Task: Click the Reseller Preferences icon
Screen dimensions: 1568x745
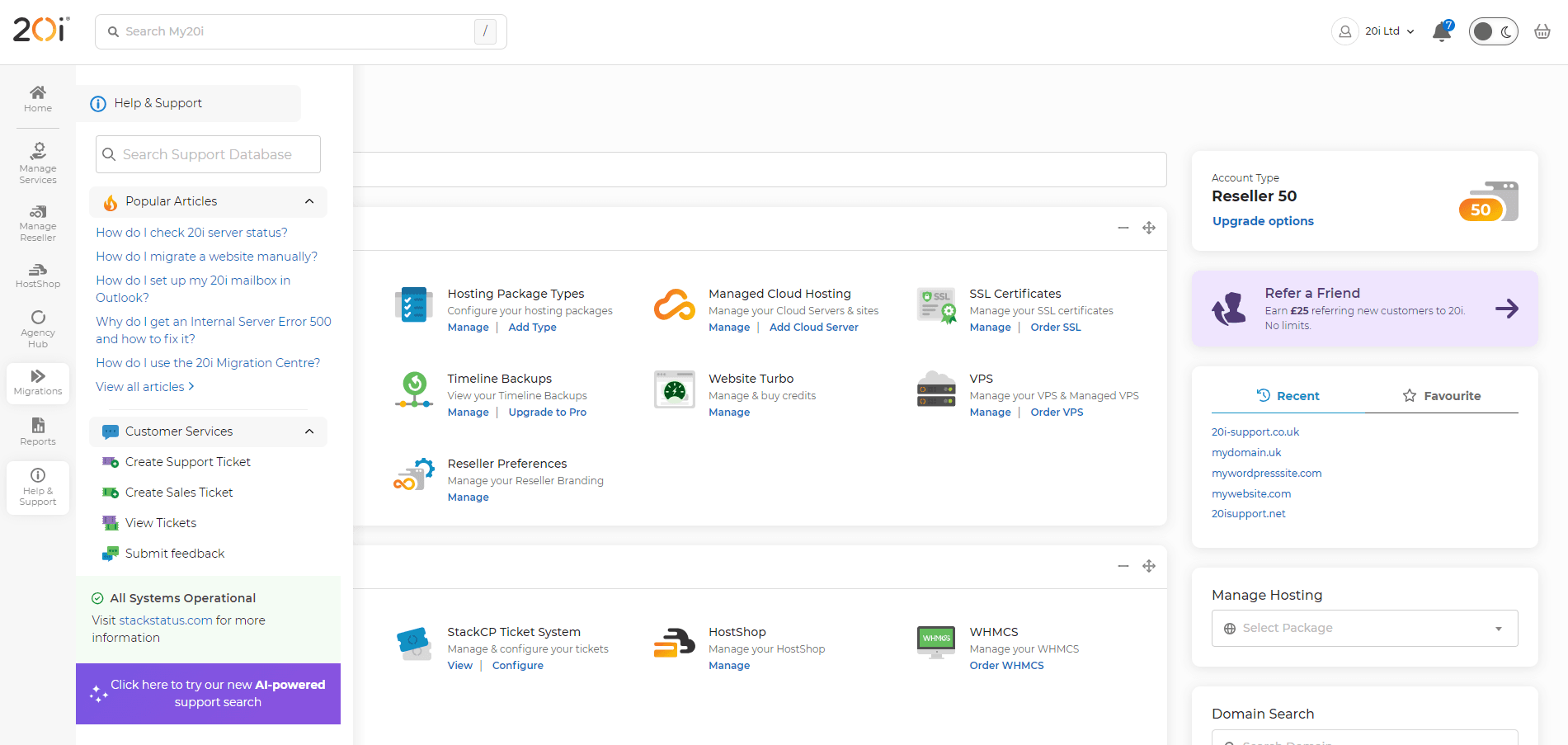Action: pyautogui.click(x=414, y=474)
